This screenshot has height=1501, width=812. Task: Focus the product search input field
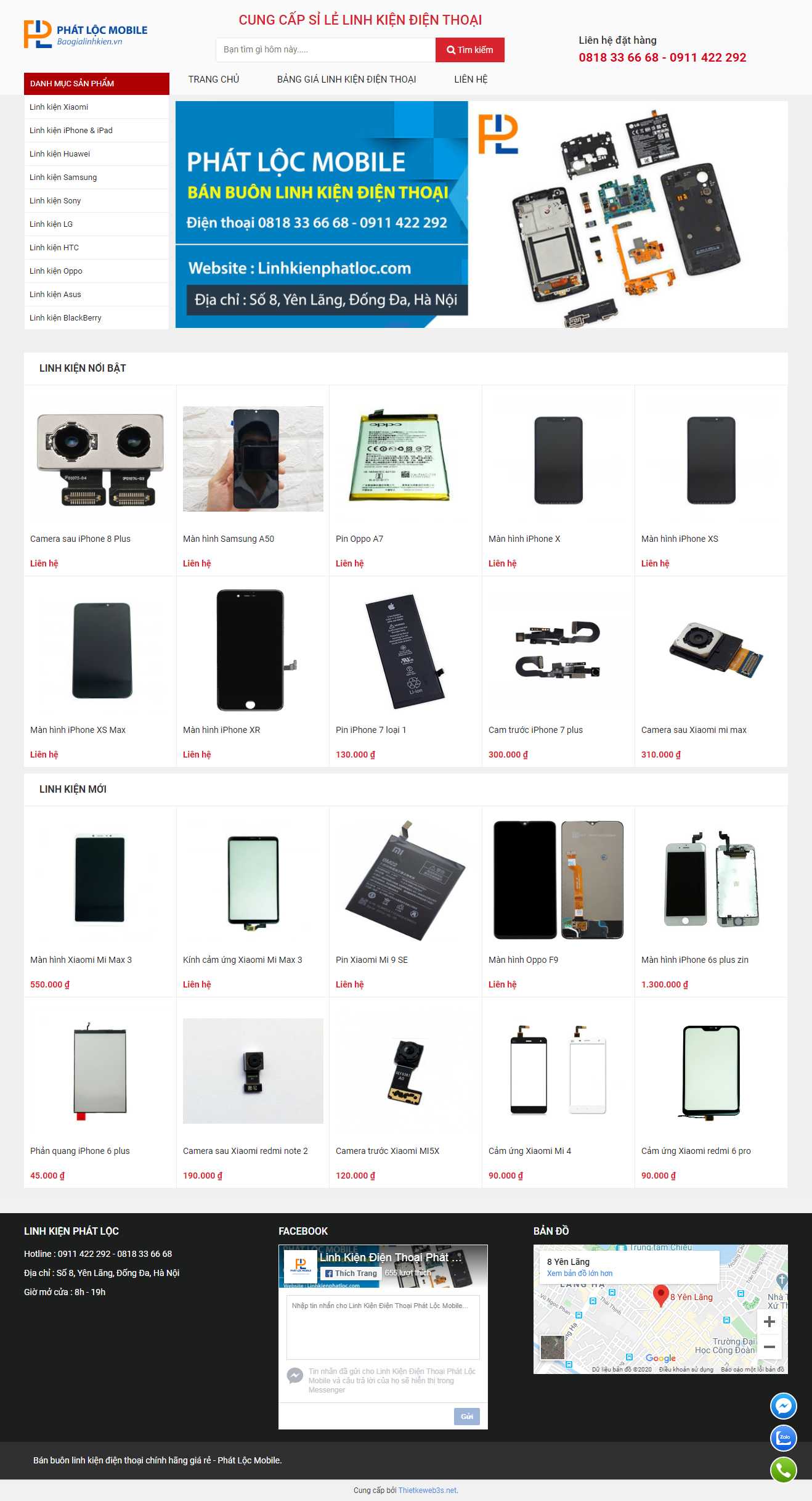coord(325,50)
